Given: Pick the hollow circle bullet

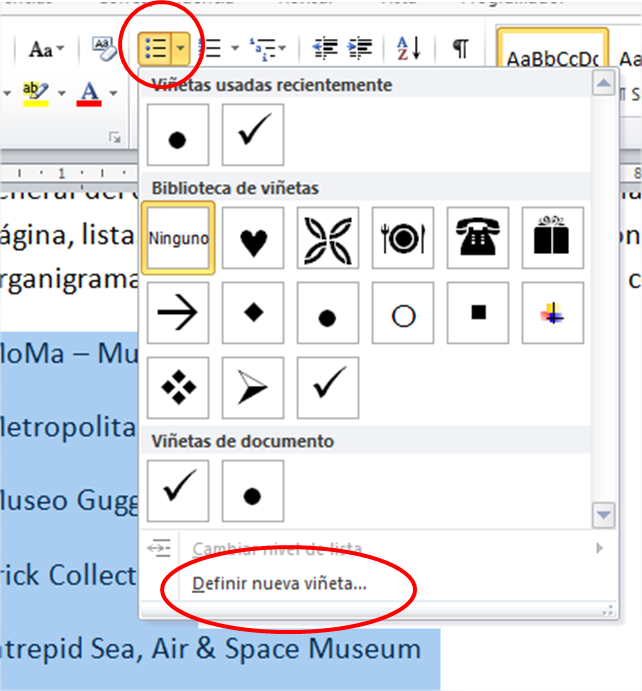Looking at the screenshot, I should coord(403,313).
